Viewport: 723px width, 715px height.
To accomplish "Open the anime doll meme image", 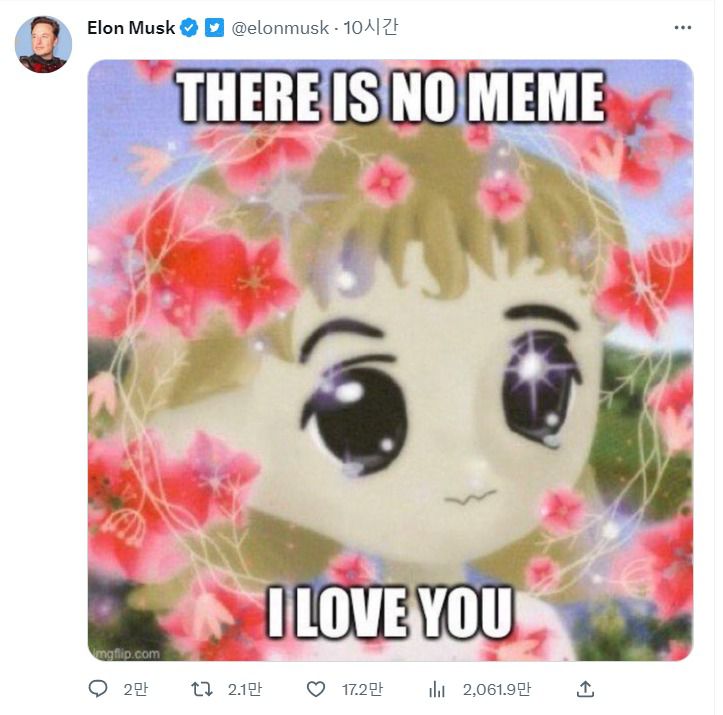I will point(391,360).
